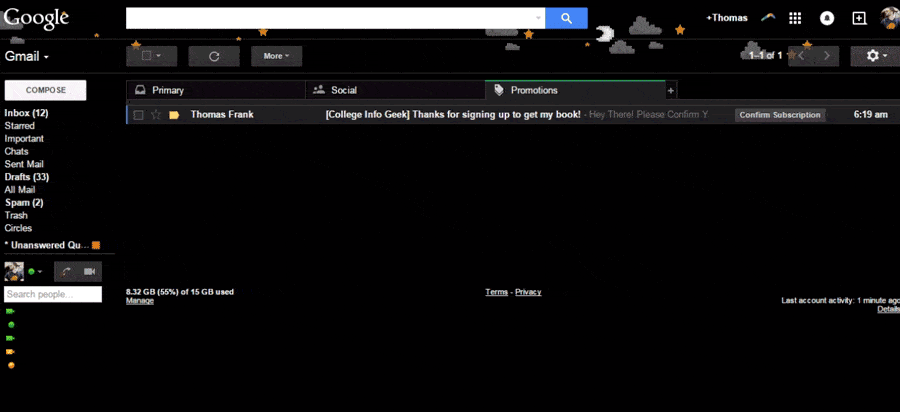The height and width of the screenshot is (412, 900).
Task: Click the Confirm Subscription button
Action: (780, 115)
